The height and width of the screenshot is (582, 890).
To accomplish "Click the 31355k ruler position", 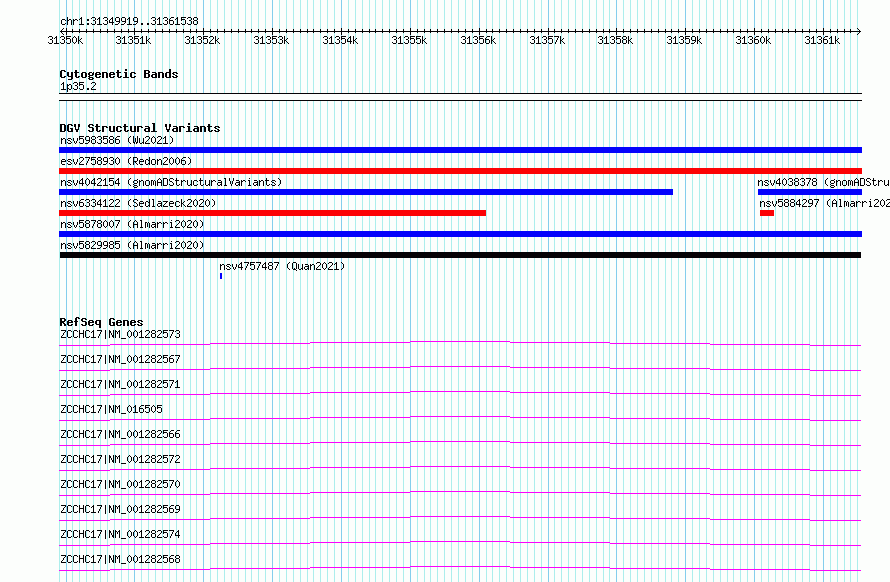I will [409, 40].
